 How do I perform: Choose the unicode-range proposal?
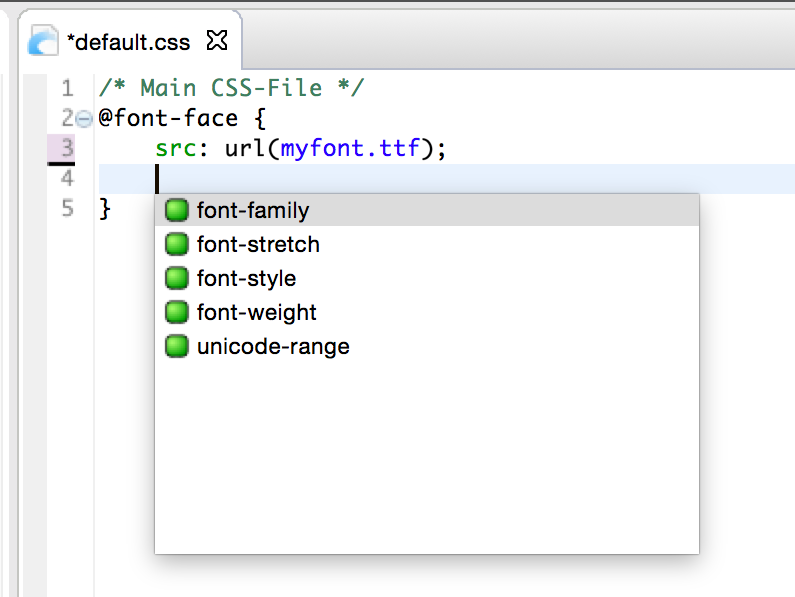click(426, 346)
